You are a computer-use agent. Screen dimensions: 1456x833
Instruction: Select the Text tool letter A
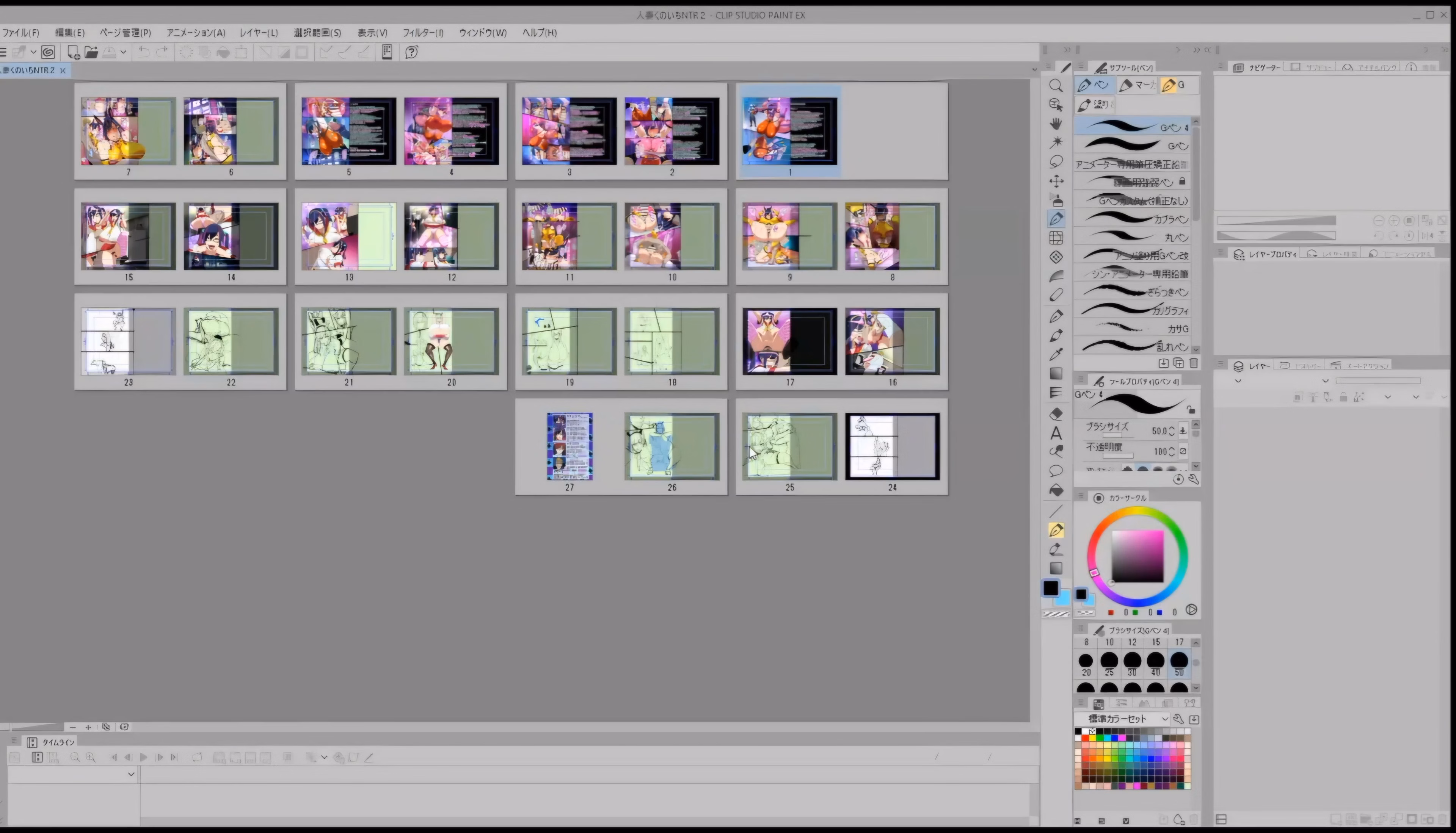[x=1056, y=433]
